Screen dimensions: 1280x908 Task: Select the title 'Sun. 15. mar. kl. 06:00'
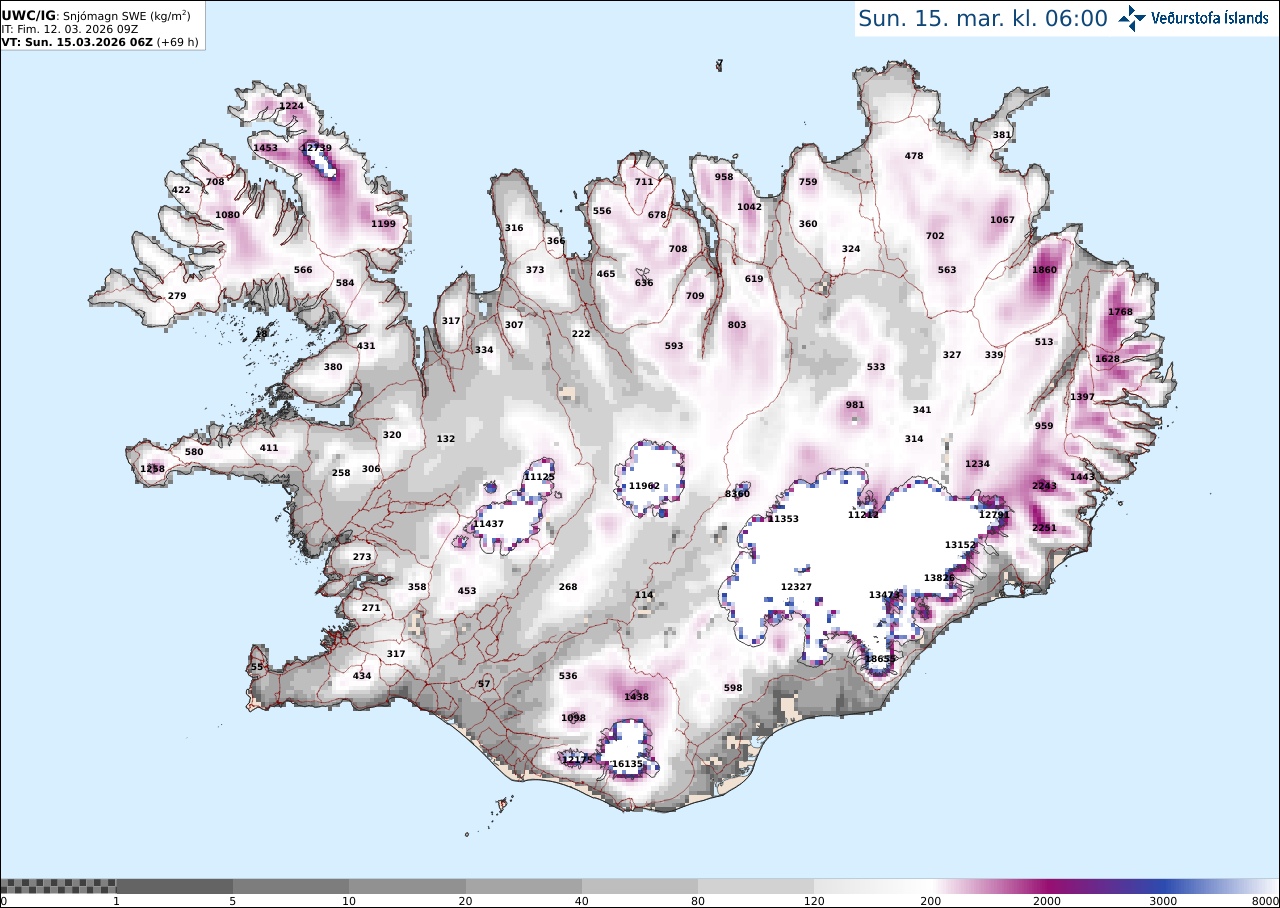pyautogui.click(x=983, y=18)
